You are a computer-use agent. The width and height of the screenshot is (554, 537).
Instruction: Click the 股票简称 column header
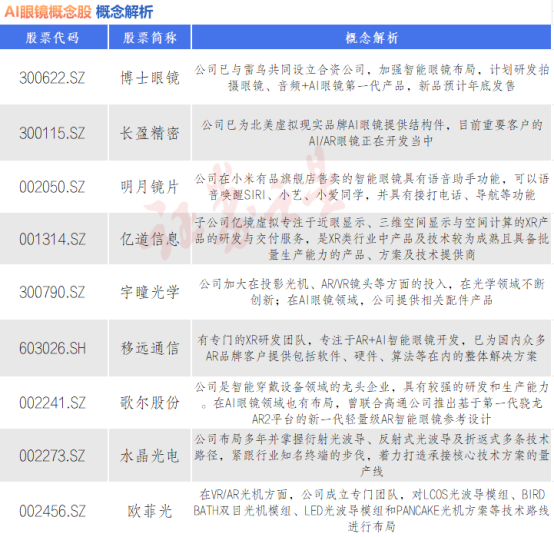point(150,37)
